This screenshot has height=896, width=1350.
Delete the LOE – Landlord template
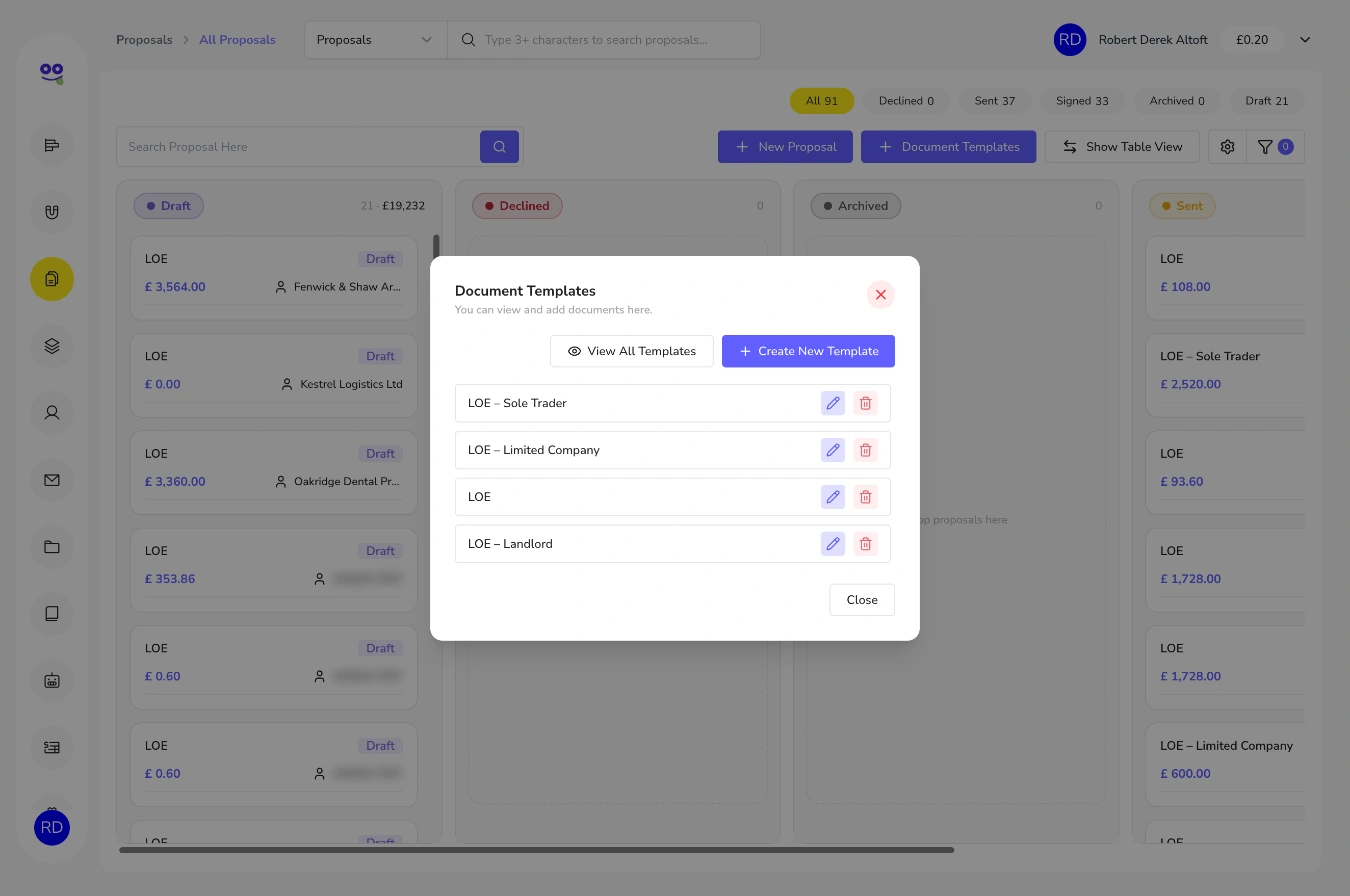866,544
